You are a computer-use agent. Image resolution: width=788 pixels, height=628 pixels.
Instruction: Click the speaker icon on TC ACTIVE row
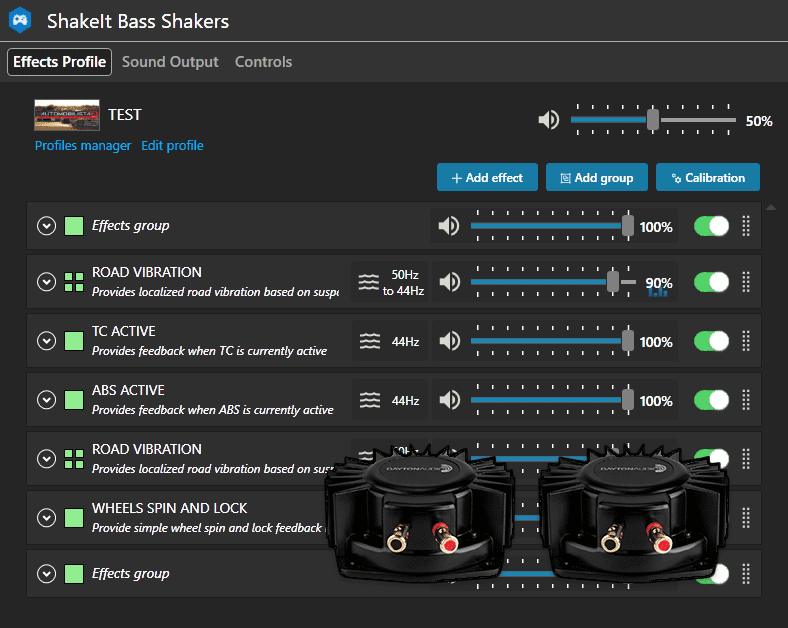point(450,342)
